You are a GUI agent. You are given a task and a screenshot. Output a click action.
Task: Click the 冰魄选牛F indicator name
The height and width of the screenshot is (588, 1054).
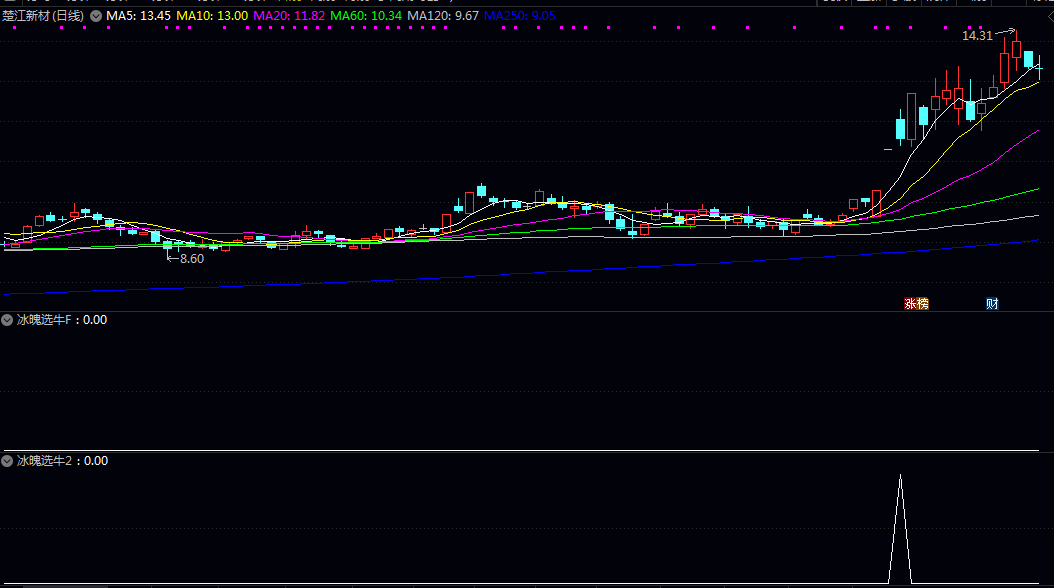click(x=46, y=320)
